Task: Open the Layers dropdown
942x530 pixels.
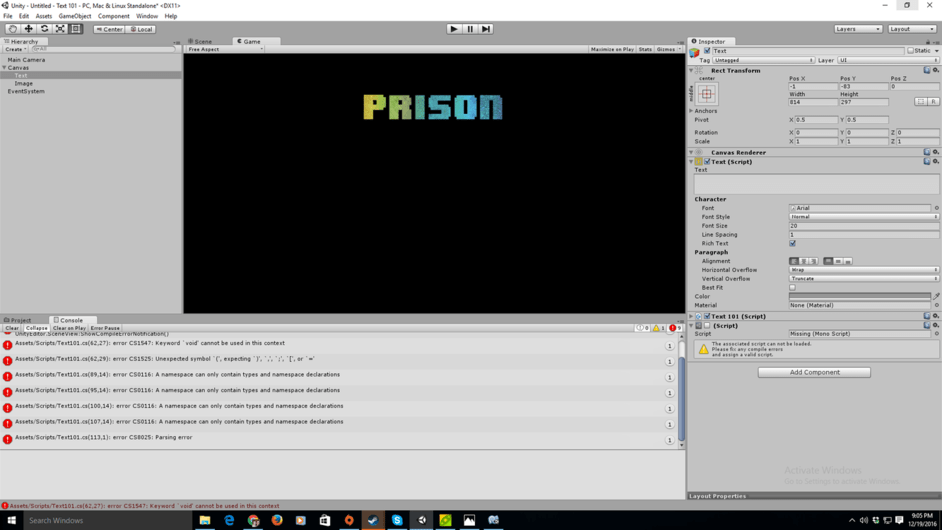Action: click(x=858, y=29)
